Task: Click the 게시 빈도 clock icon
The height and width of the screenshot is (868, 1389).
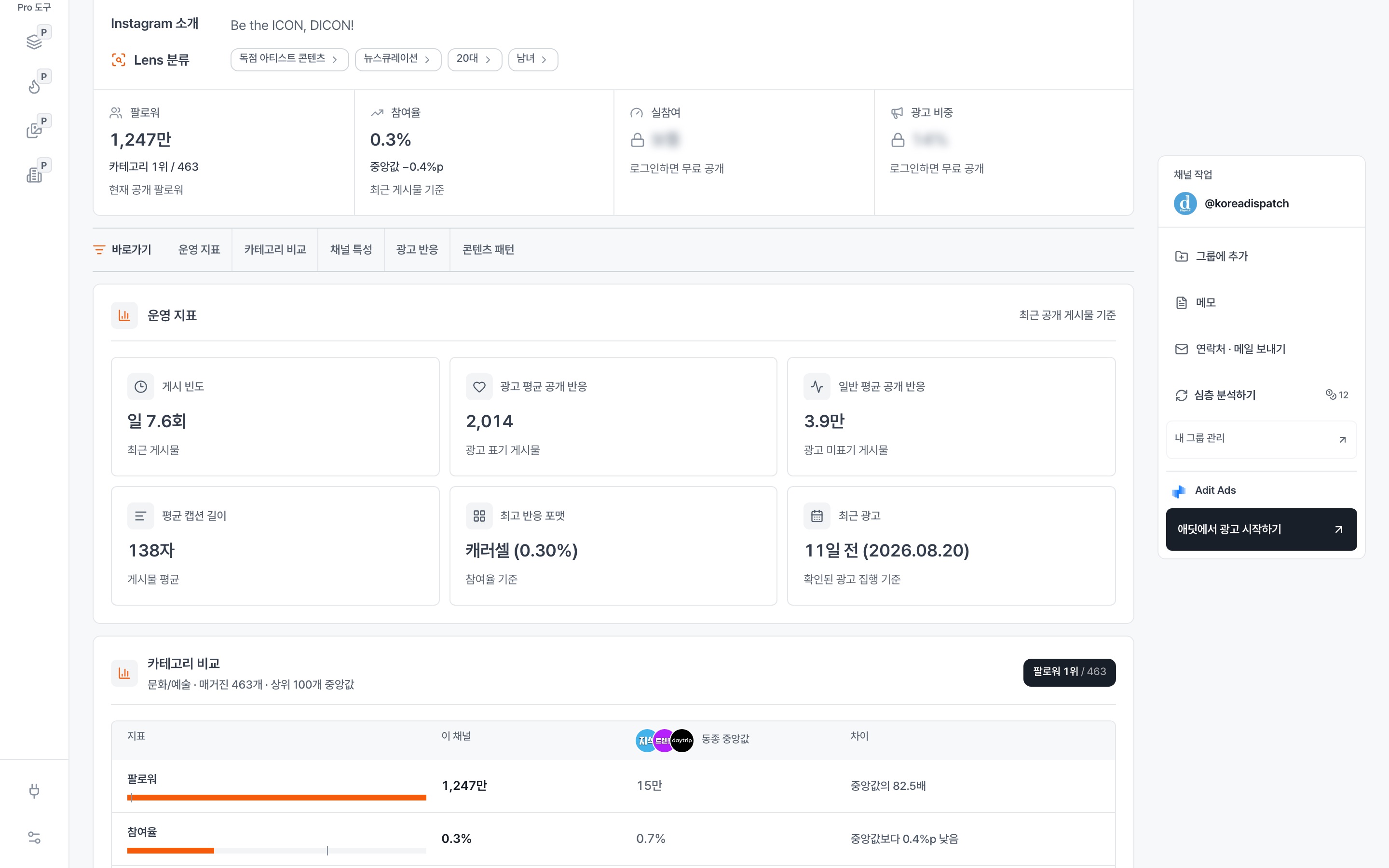Action: [141, 387]
